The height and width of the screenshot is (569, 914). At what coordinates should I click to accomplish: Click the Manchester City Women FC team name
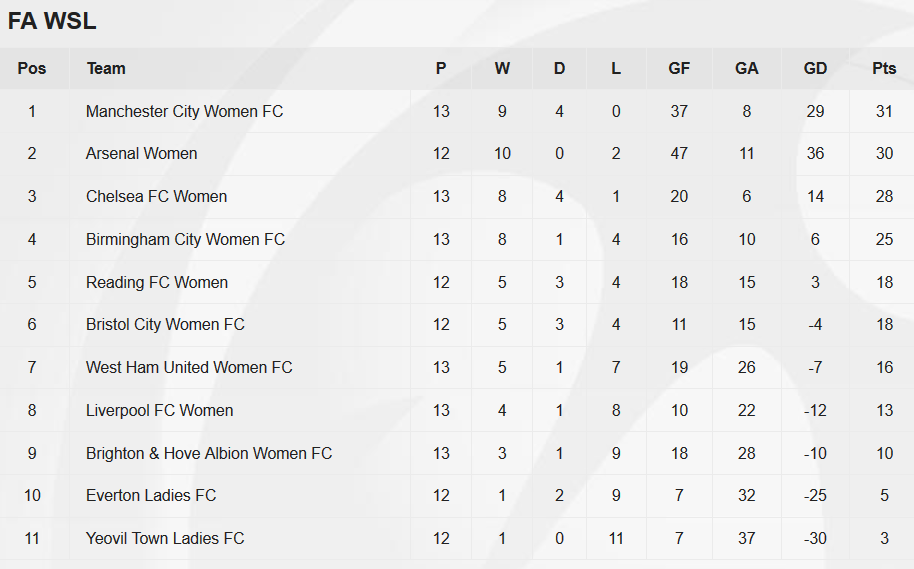[x=184, y=111]
